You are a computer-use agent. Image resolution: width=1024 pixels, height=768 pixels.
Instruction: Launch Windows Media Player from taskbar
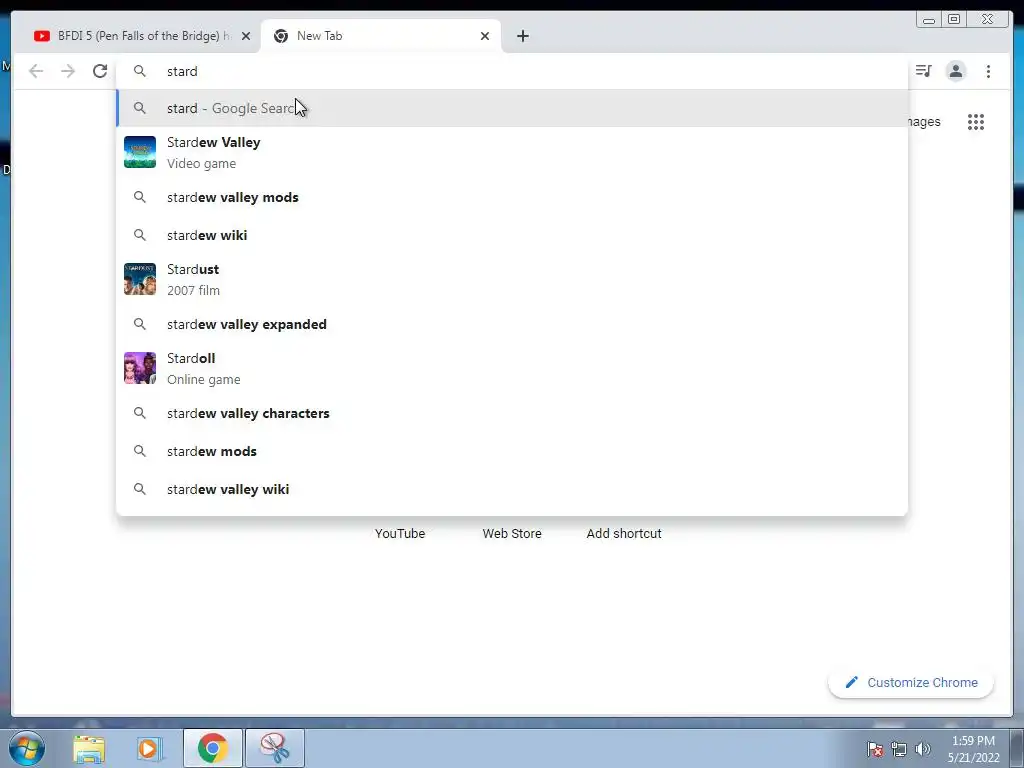click(x=150, y=749)
